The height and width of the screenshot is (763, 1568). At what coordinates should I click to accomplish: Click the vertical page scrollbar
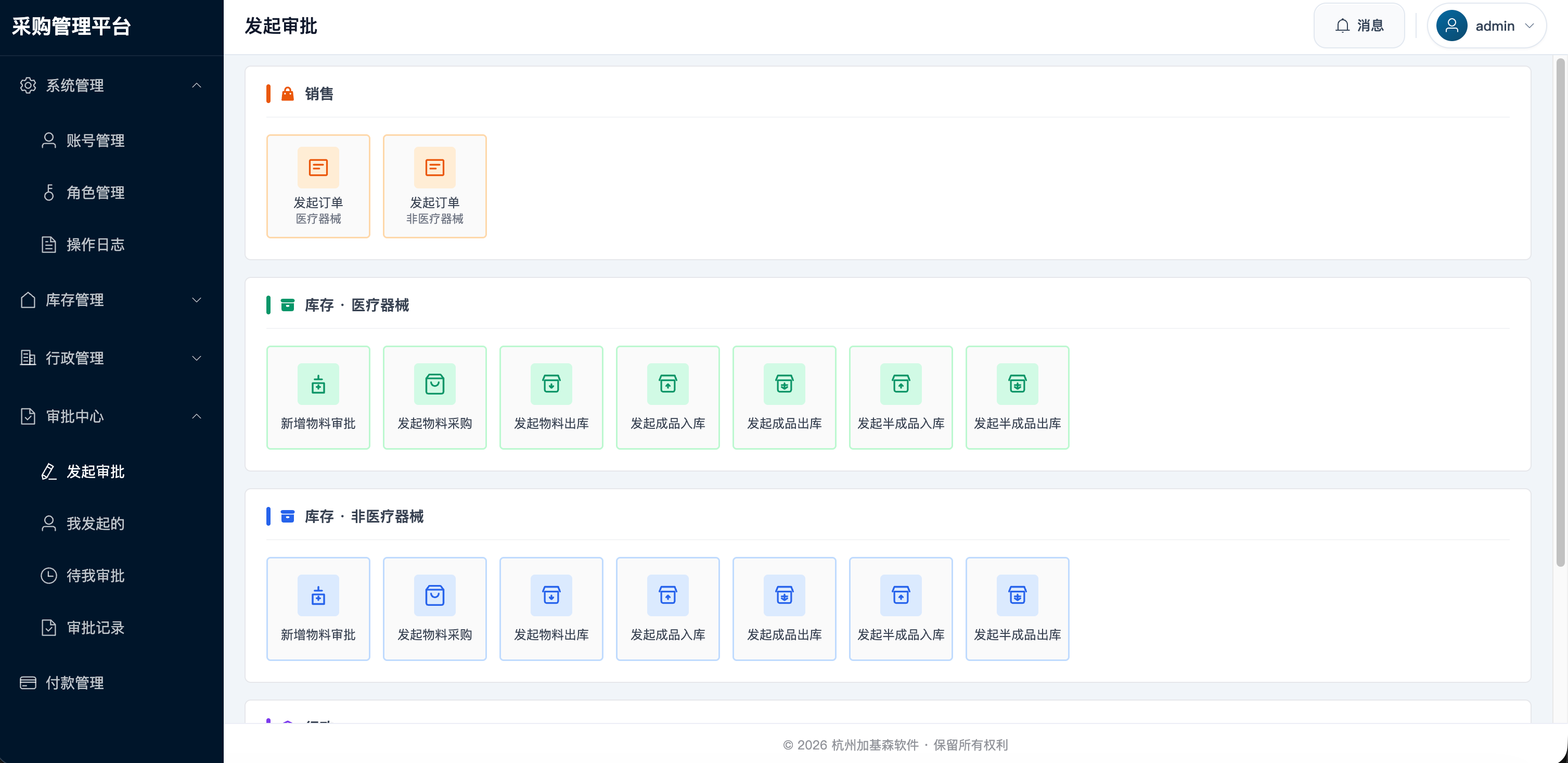[1560, 312]
